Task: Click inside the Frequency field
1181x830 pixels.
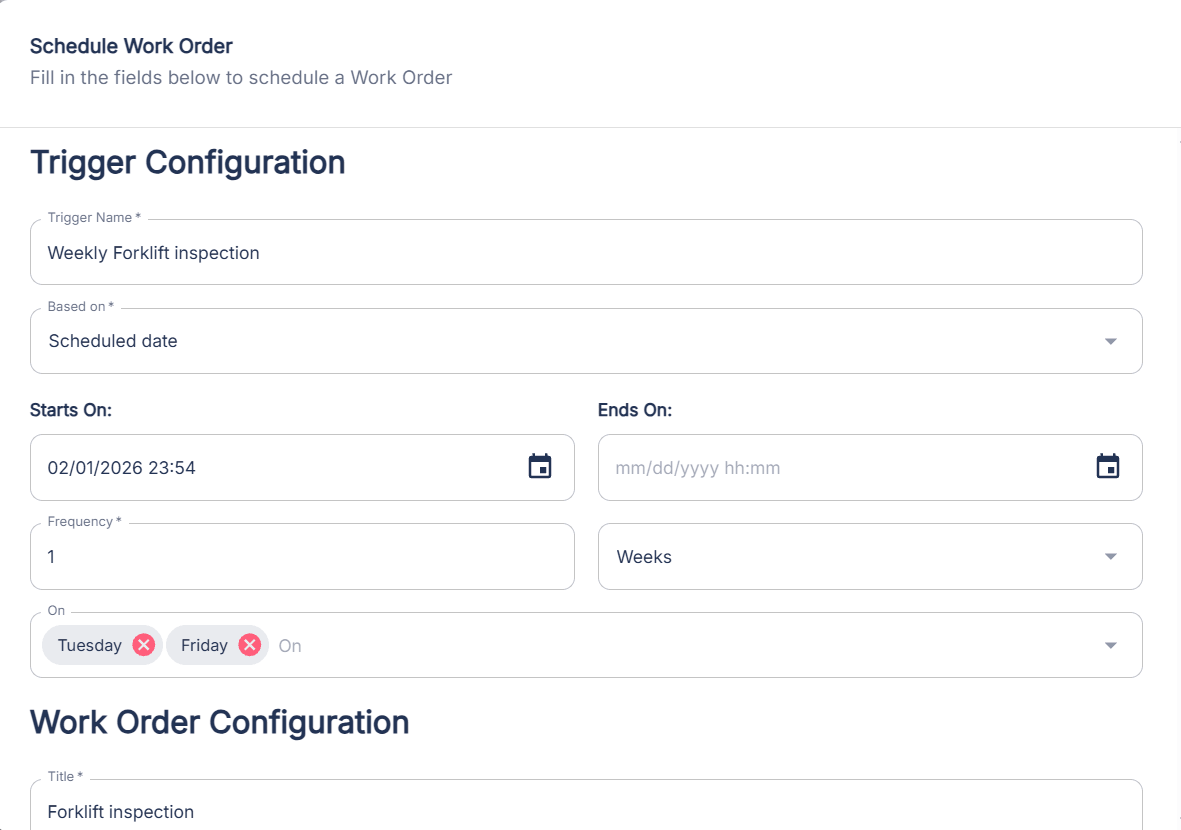Action: point(300,556)
